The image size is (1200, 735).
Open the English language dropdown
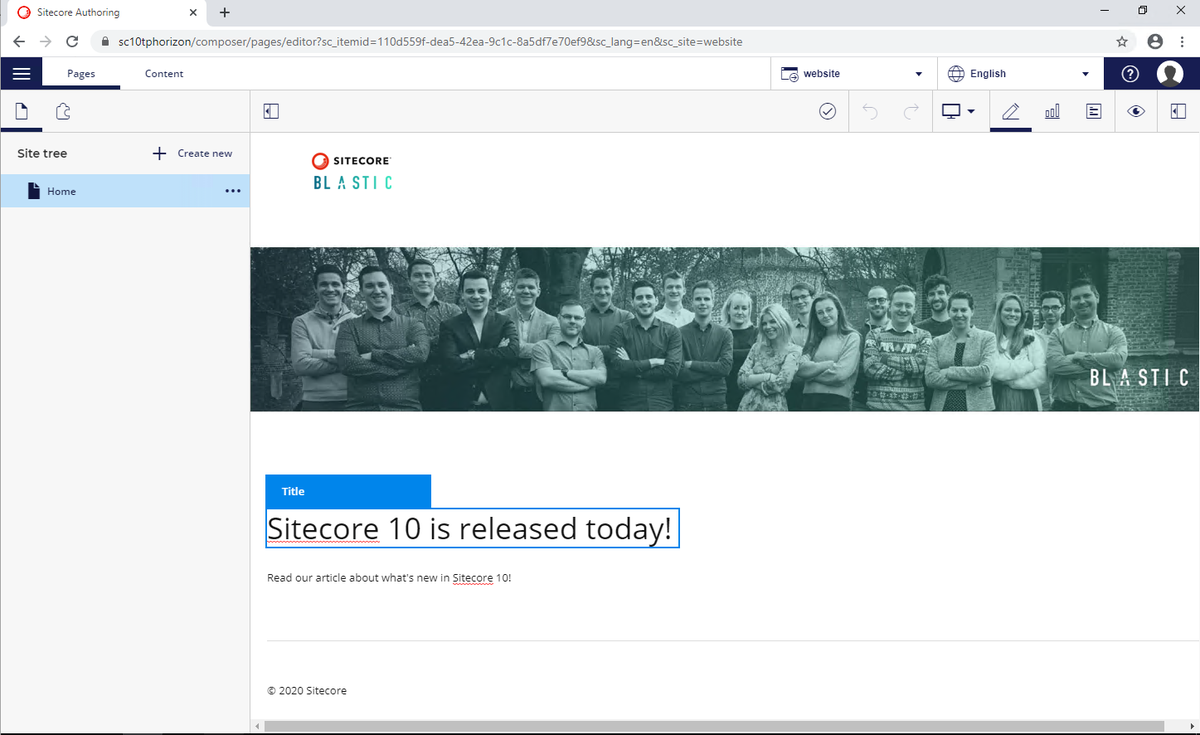click(x=1019, y=73)
